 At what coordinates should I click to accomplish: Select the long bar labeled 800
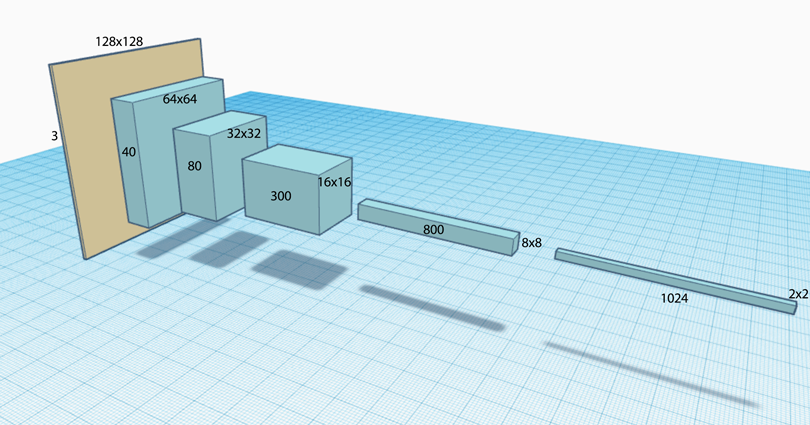tap(439, 227)
